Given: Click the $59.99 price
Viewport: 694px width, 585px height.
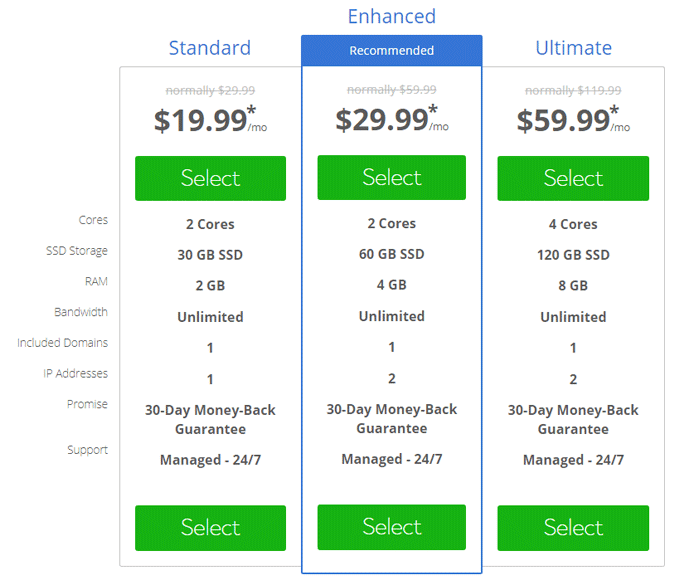Looking at the screenshot, I should pyautogui.click(x=563, y=120).
